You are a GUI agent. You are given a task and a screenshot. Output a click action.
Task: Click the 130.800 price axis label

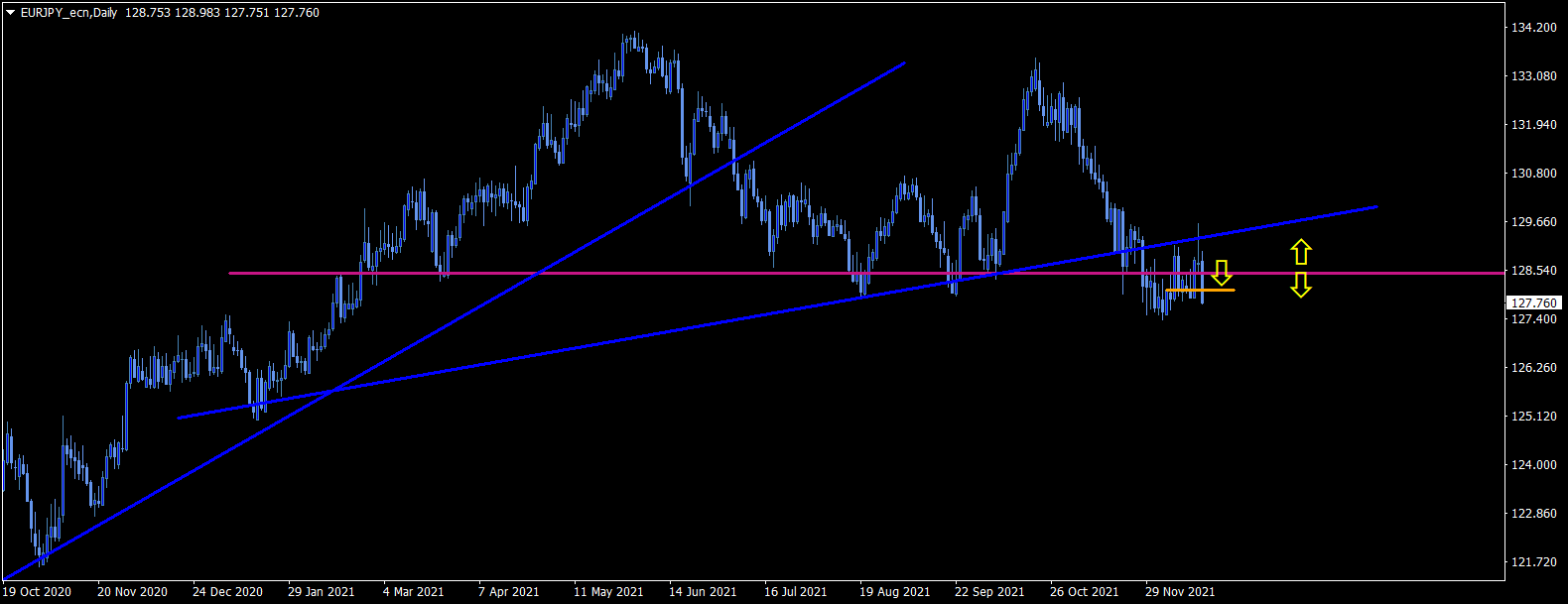point(1533,174)
